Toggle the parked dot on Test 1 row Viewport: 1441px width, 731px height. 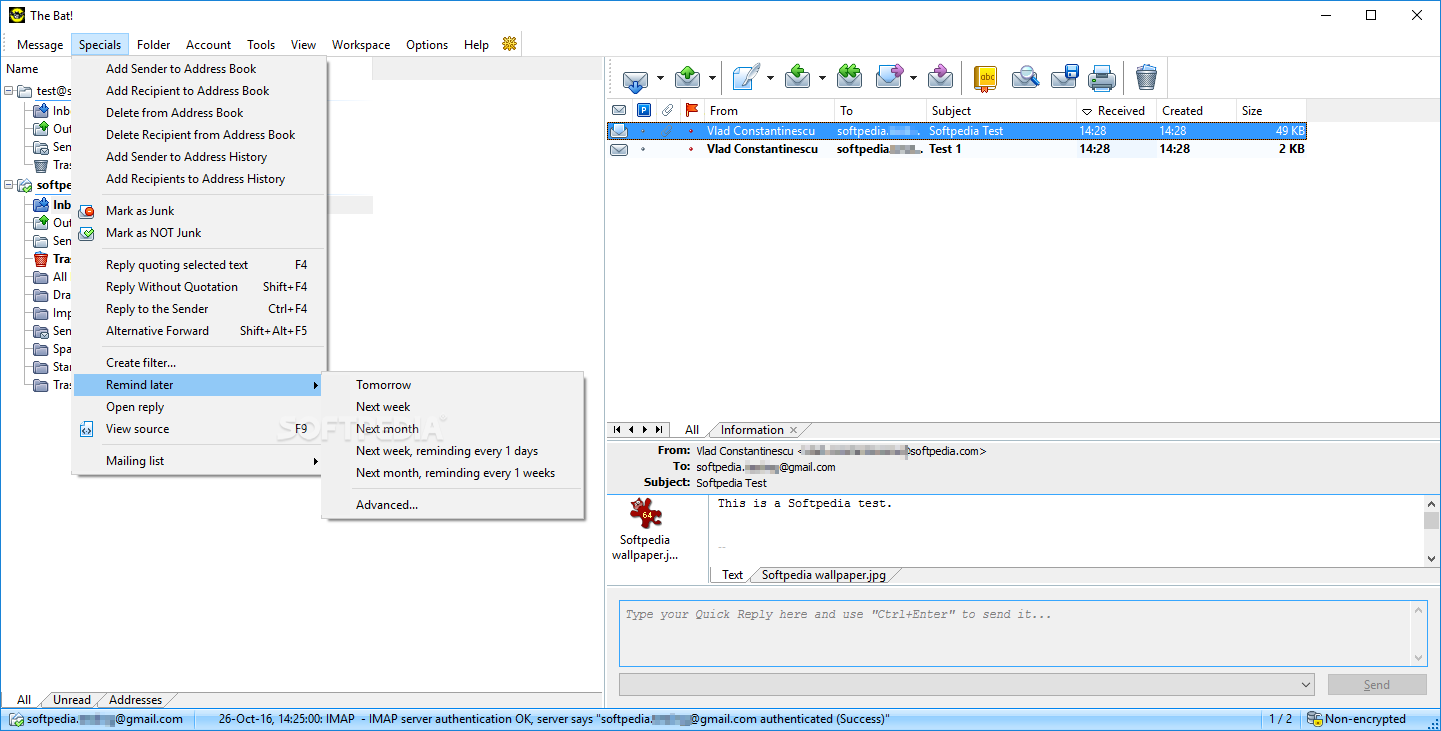[643, 149]
